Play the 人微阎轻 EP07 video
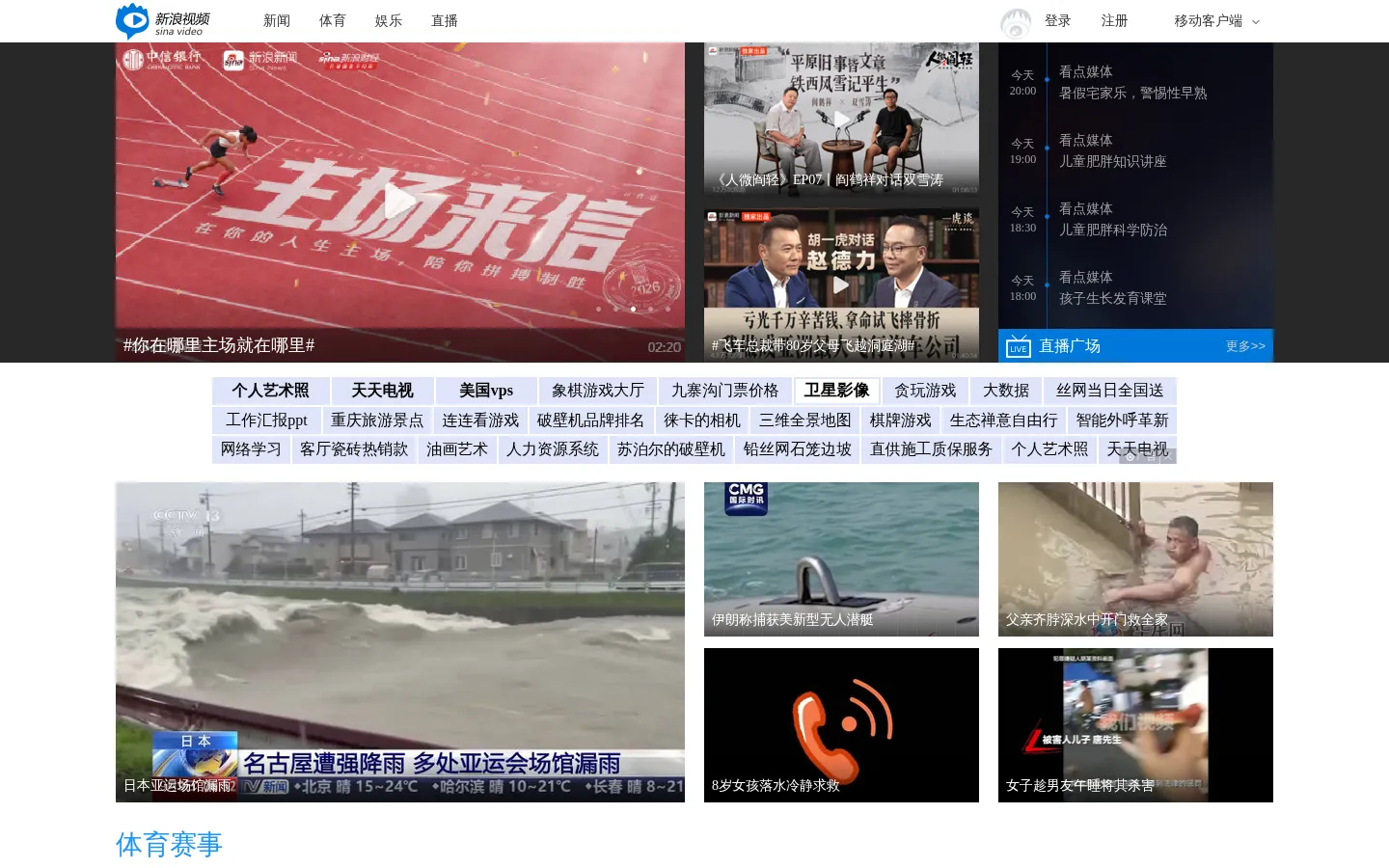 pyautogui.click(x=841, y=120)
